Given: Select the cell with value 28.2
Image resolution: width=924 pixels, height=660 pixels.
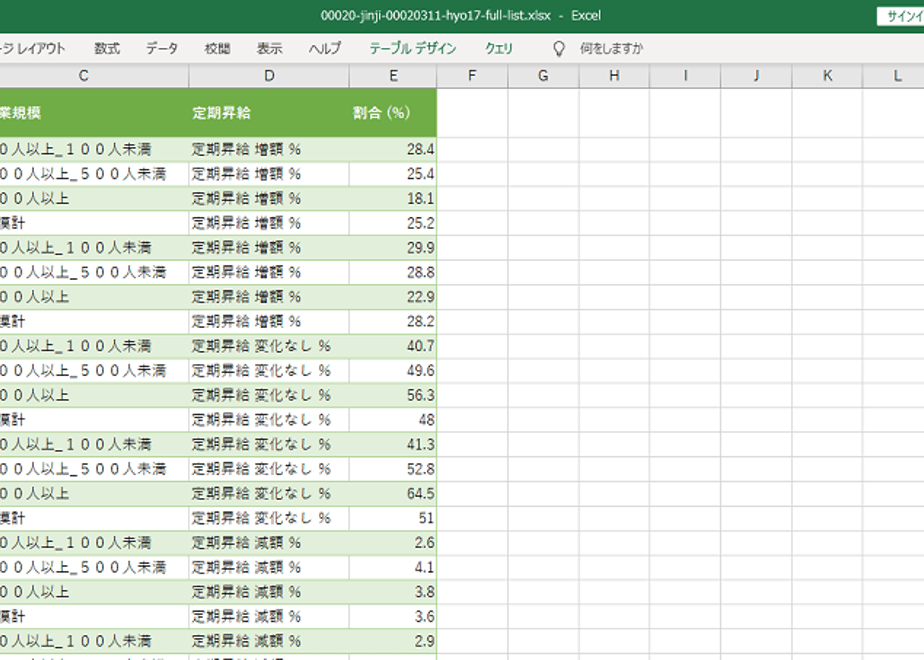Looking at the screenshot, I should click(393, 322).
